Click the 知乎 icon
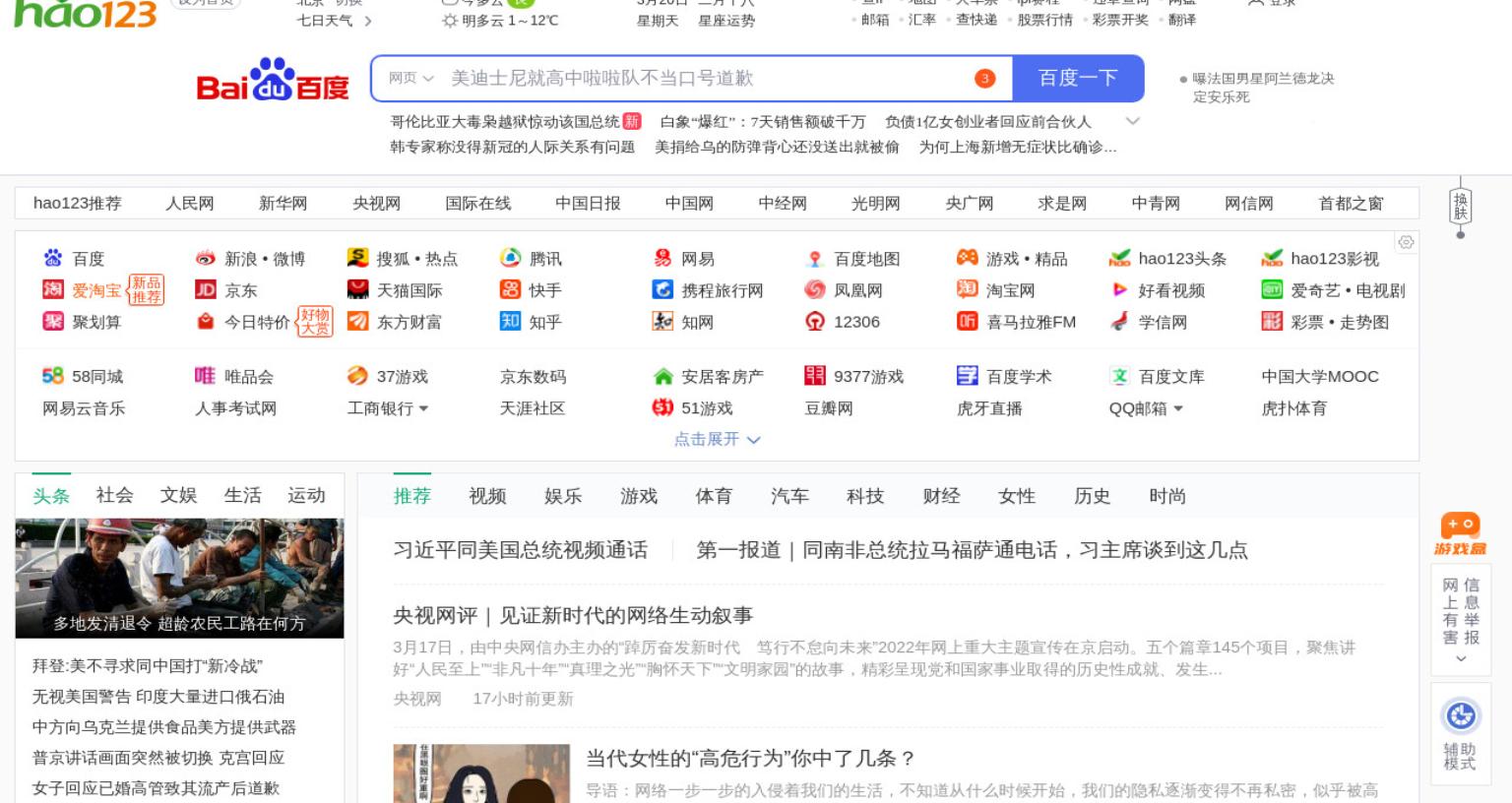 tap(510, 322)
